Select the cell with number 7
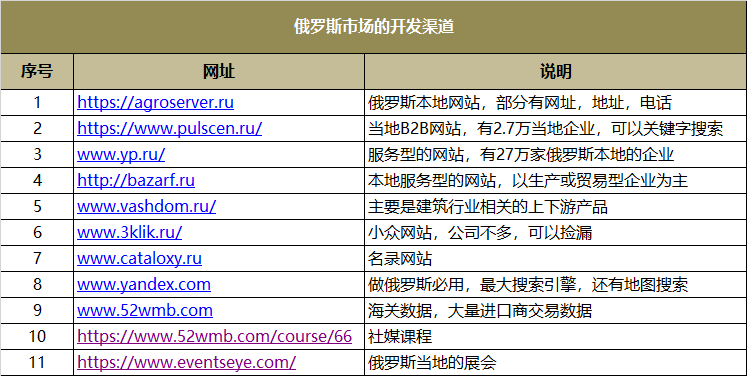This screenshot has width=747, height=376. (37, 258)
